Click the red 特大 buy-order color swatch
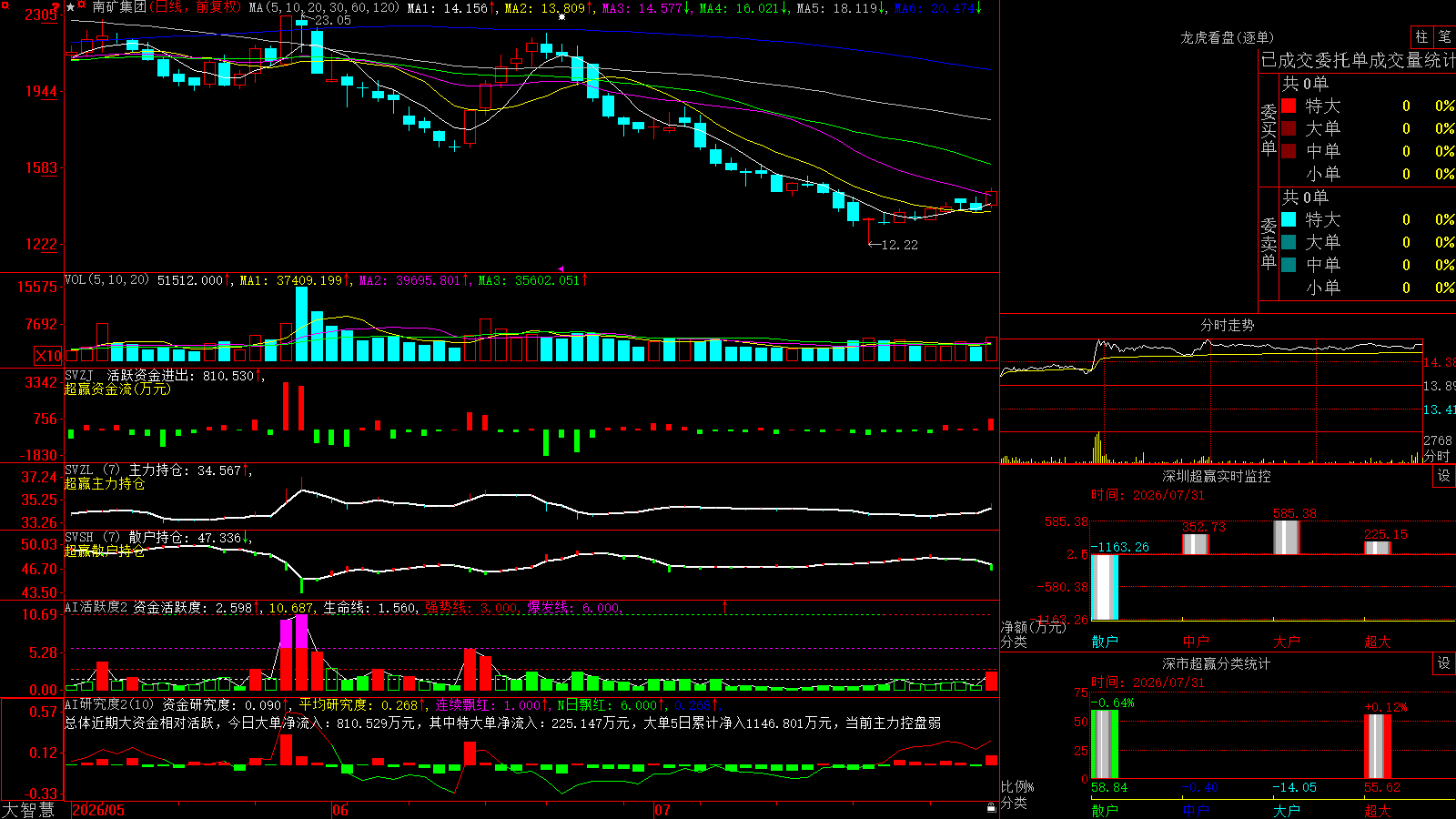Viewport: 1456px width, 819px height. click(x=1289, y=106)
